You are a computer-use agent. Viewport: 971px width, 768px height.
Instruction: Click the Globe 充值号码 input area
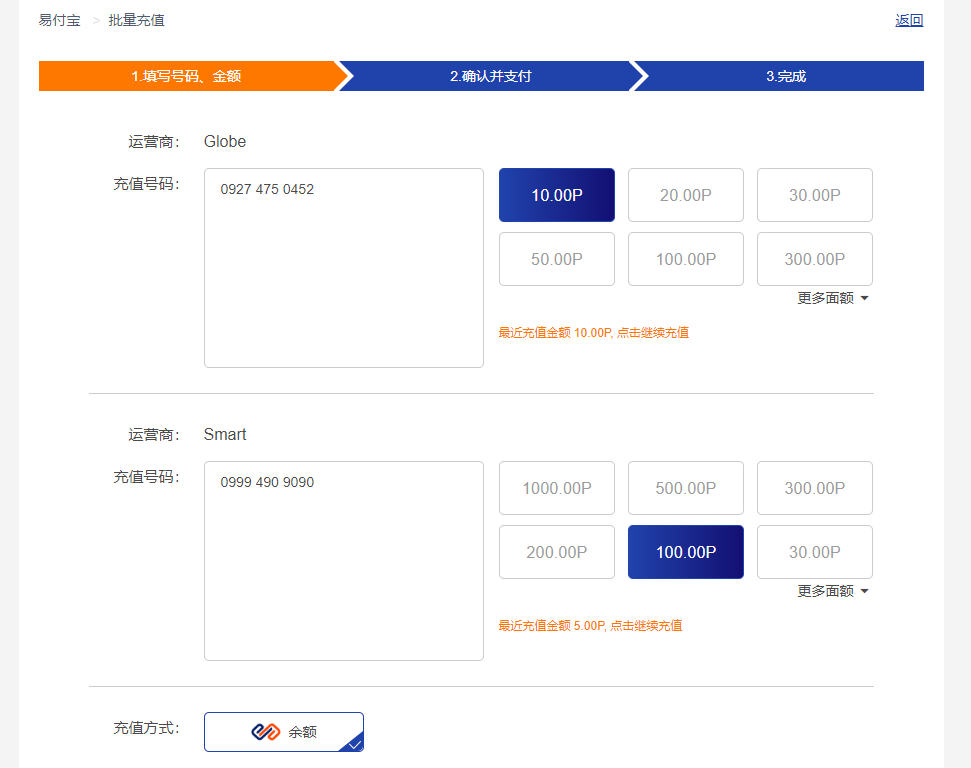[343, 268]
